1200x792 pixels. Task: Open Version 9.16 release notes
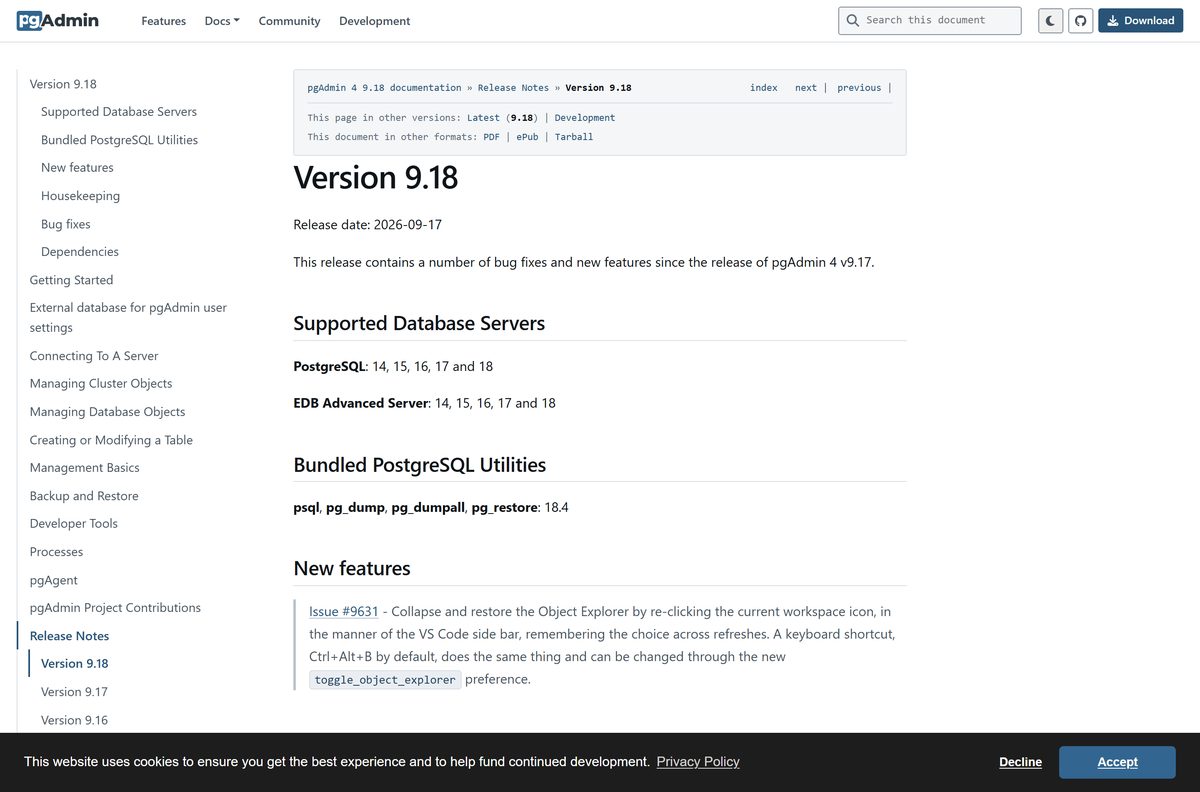click(74, 720)
